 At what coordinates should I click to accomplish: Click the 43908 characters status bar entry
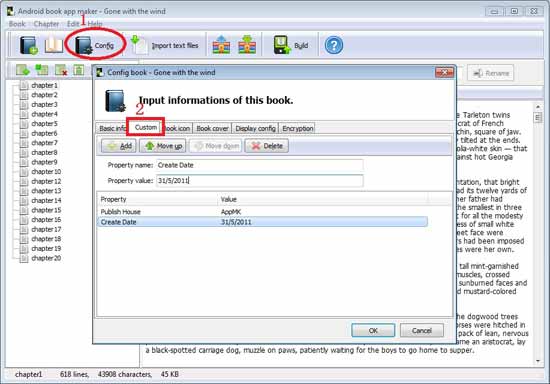click(x=125, y=375)
